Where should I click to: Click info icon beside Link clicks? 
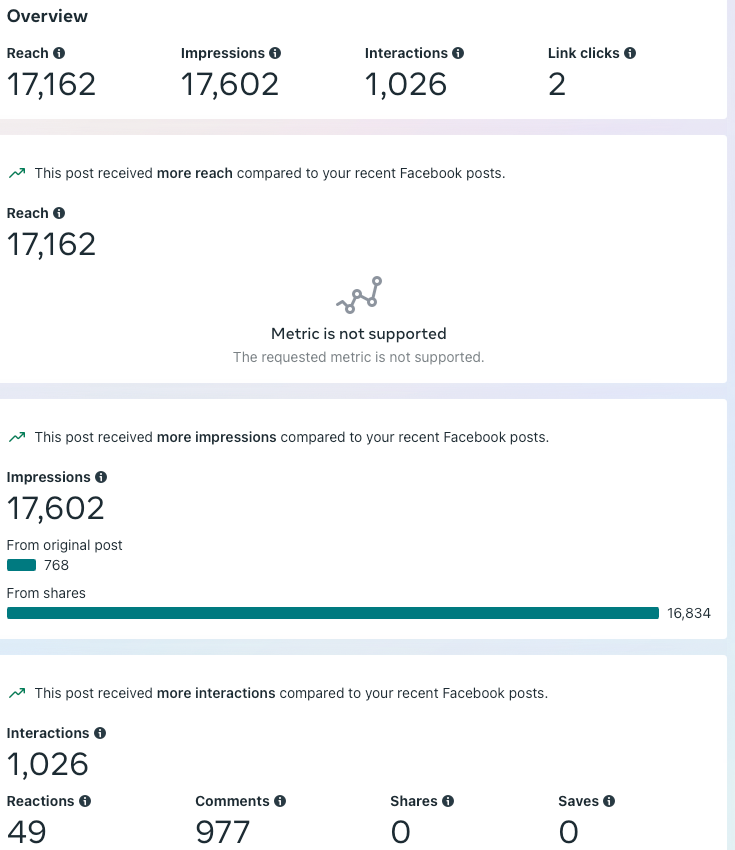pyautogui.click(x=630, y=53)
